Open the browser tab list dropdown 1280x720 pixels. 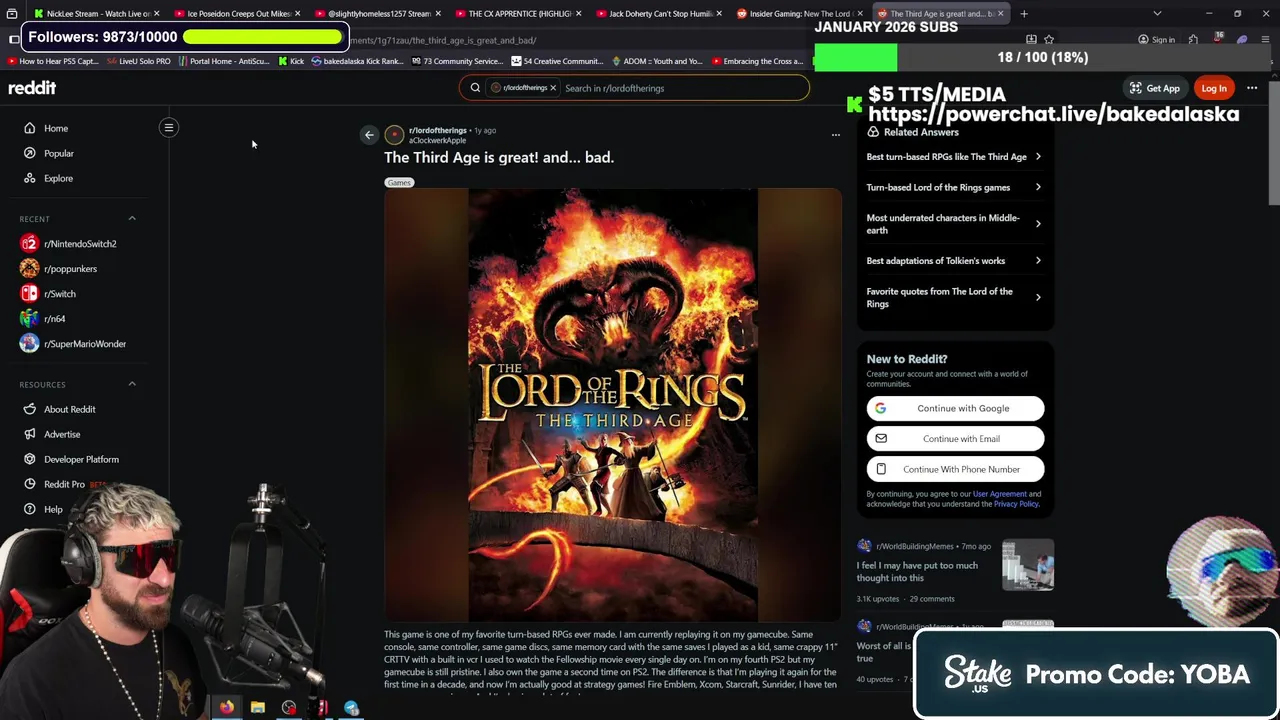click(1157, 14)
